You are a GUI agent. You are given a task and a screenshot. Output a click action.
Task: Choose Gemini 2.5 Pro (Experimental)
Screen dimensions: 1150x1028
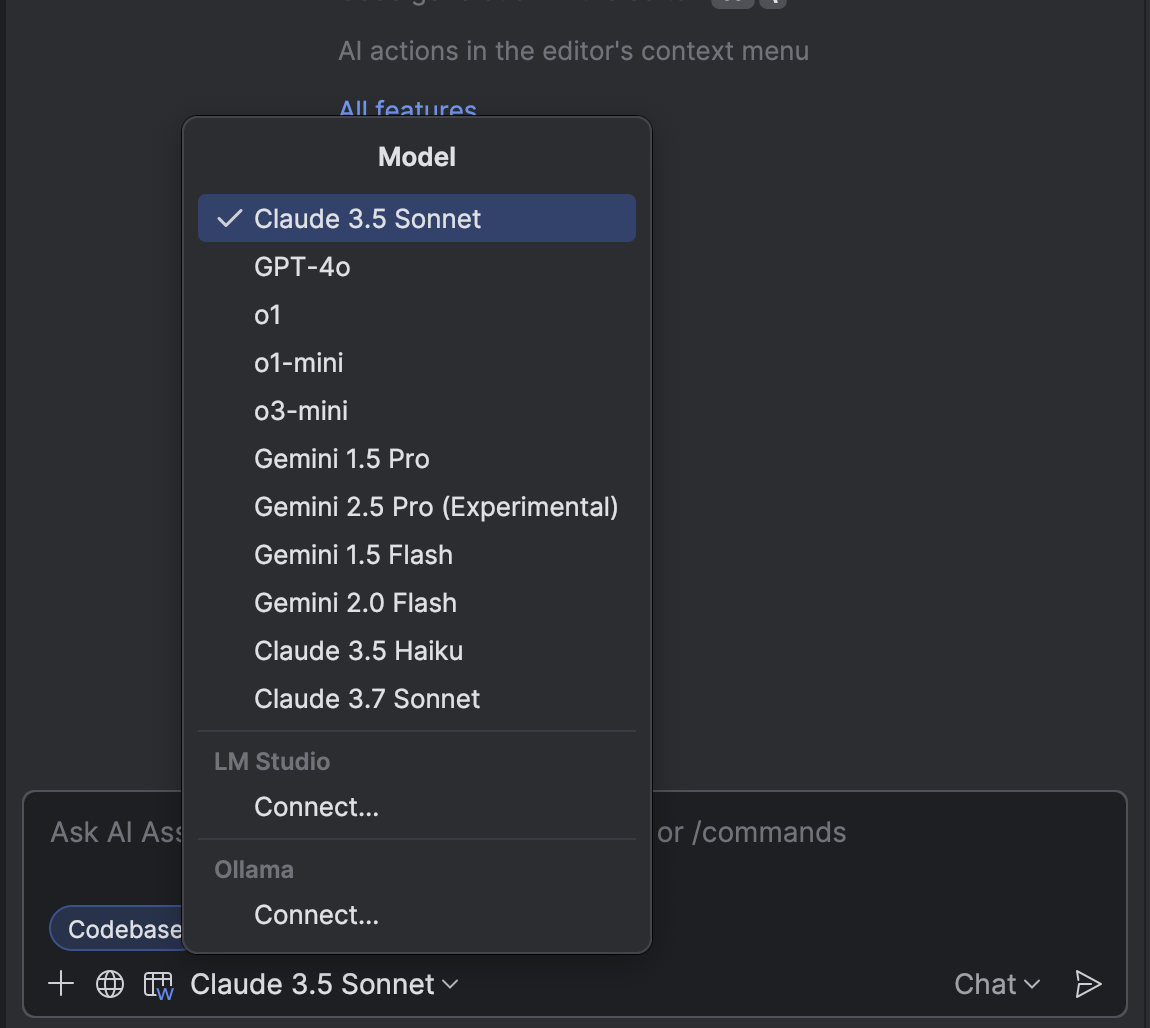point(436,507)
